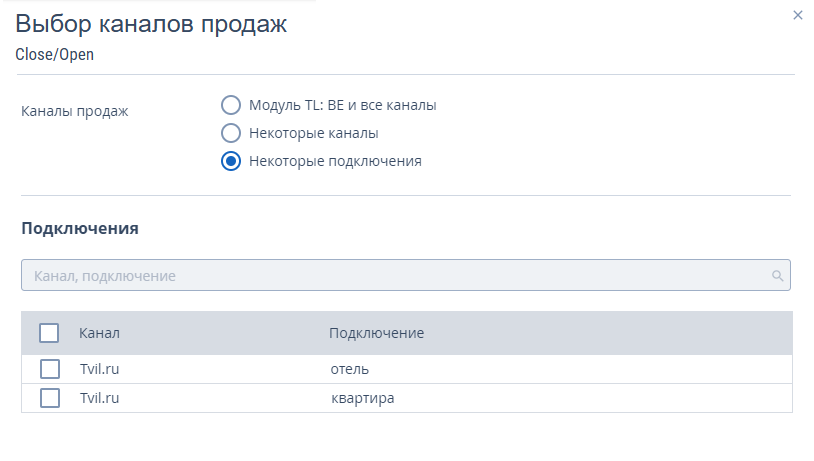Choose the 'Некоторые каналы' radio option

point(231,133)
